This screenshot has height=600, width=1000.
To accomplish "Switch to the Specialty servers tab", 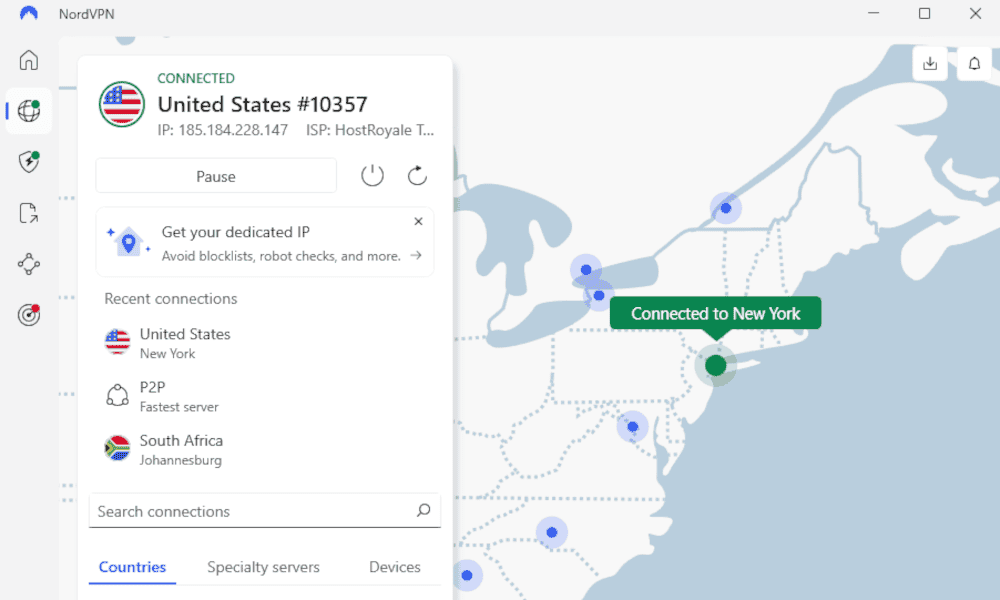I will [x=263, y=567].
